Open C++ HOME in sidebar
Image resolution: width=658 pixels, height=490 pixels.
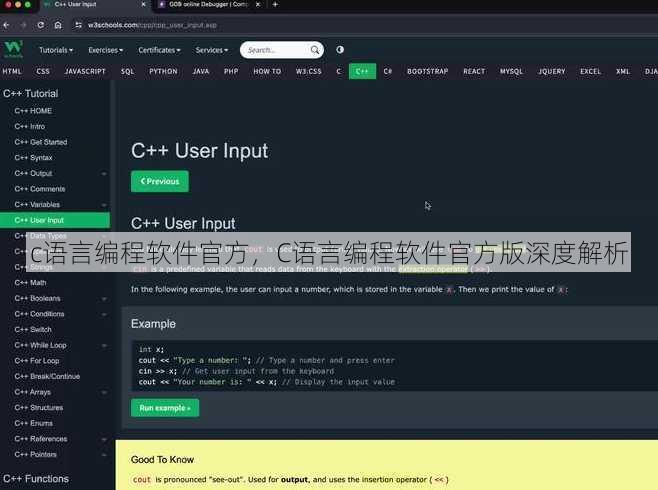point(33,111)
